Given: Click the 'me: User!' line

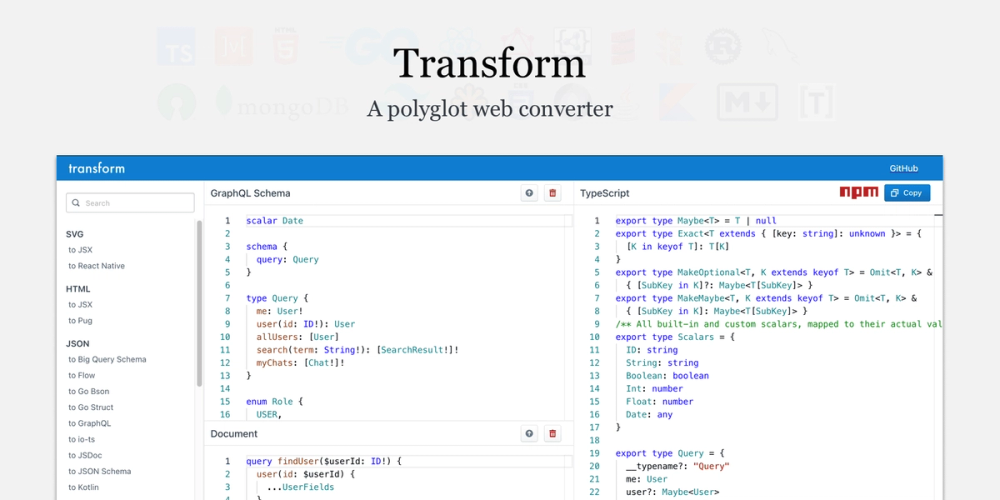Looking at the screenshot, I should tap(280, 311).
